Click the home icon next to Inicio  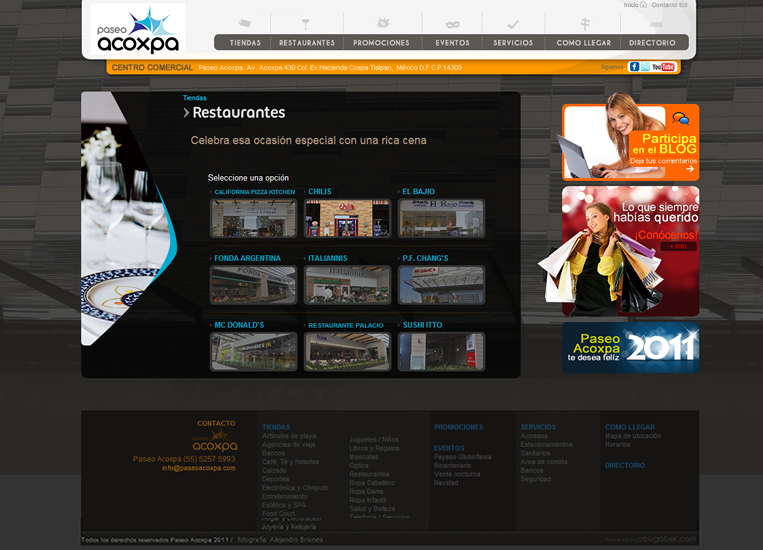(643, 4)
